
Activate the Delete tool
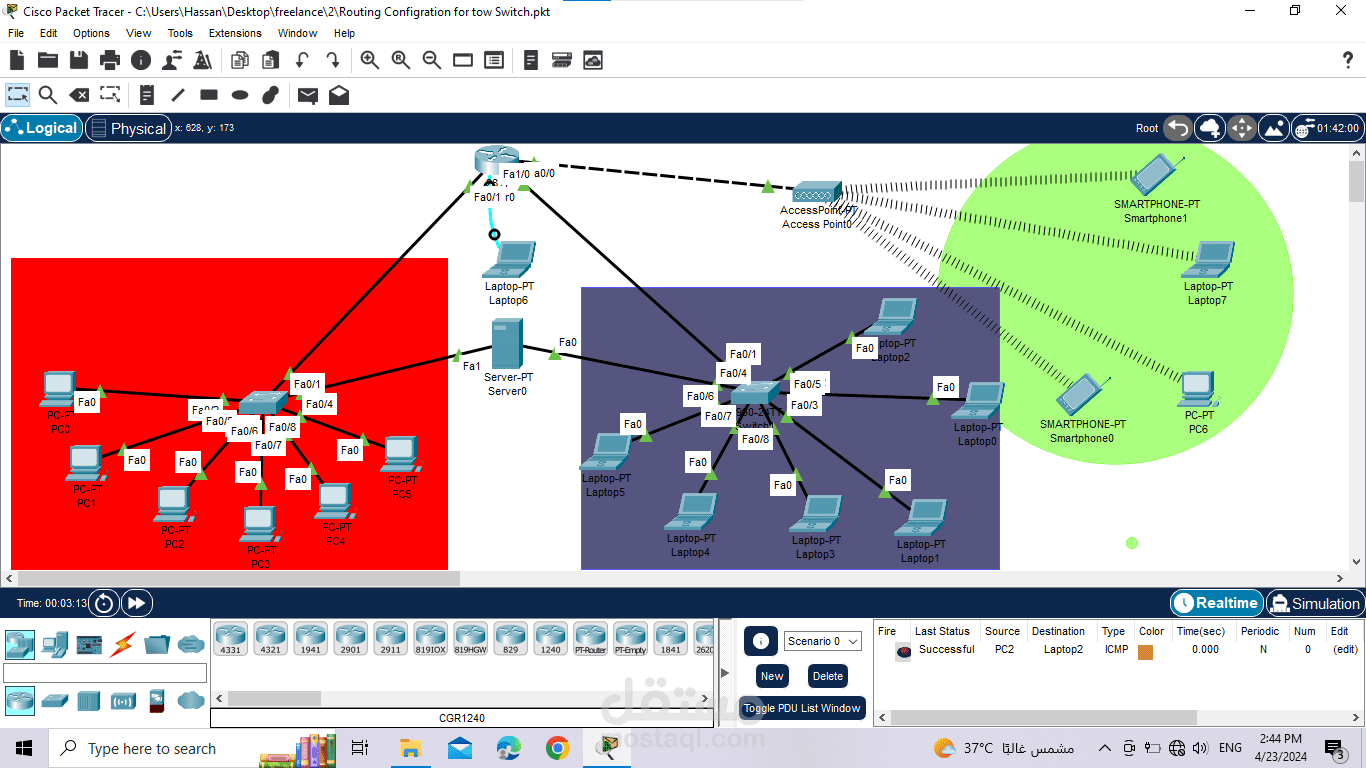point(79,95)
